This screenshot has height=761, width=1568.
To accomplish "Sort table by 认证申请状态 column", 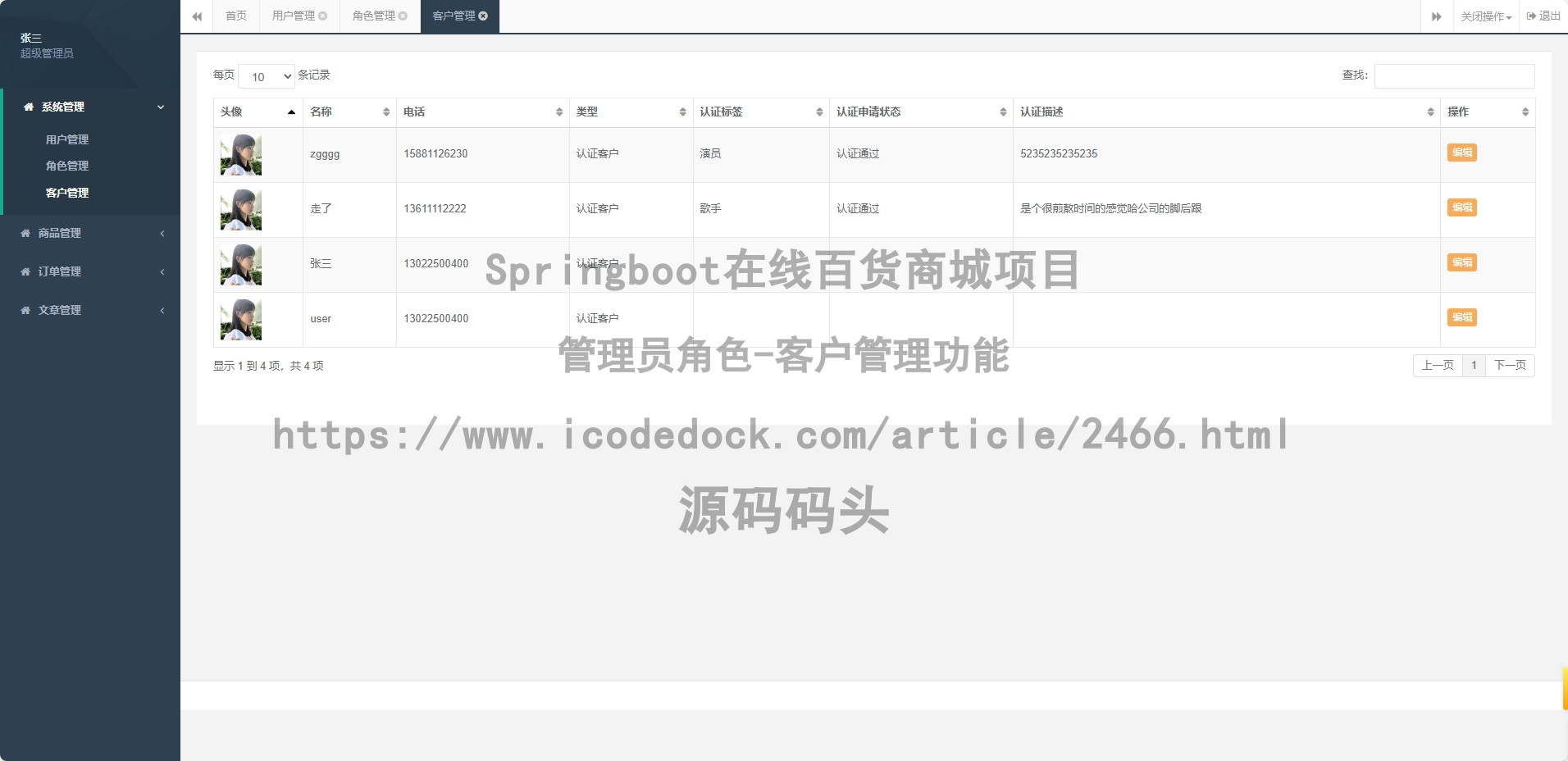I will pyautogui.click(x=921, y=112).
